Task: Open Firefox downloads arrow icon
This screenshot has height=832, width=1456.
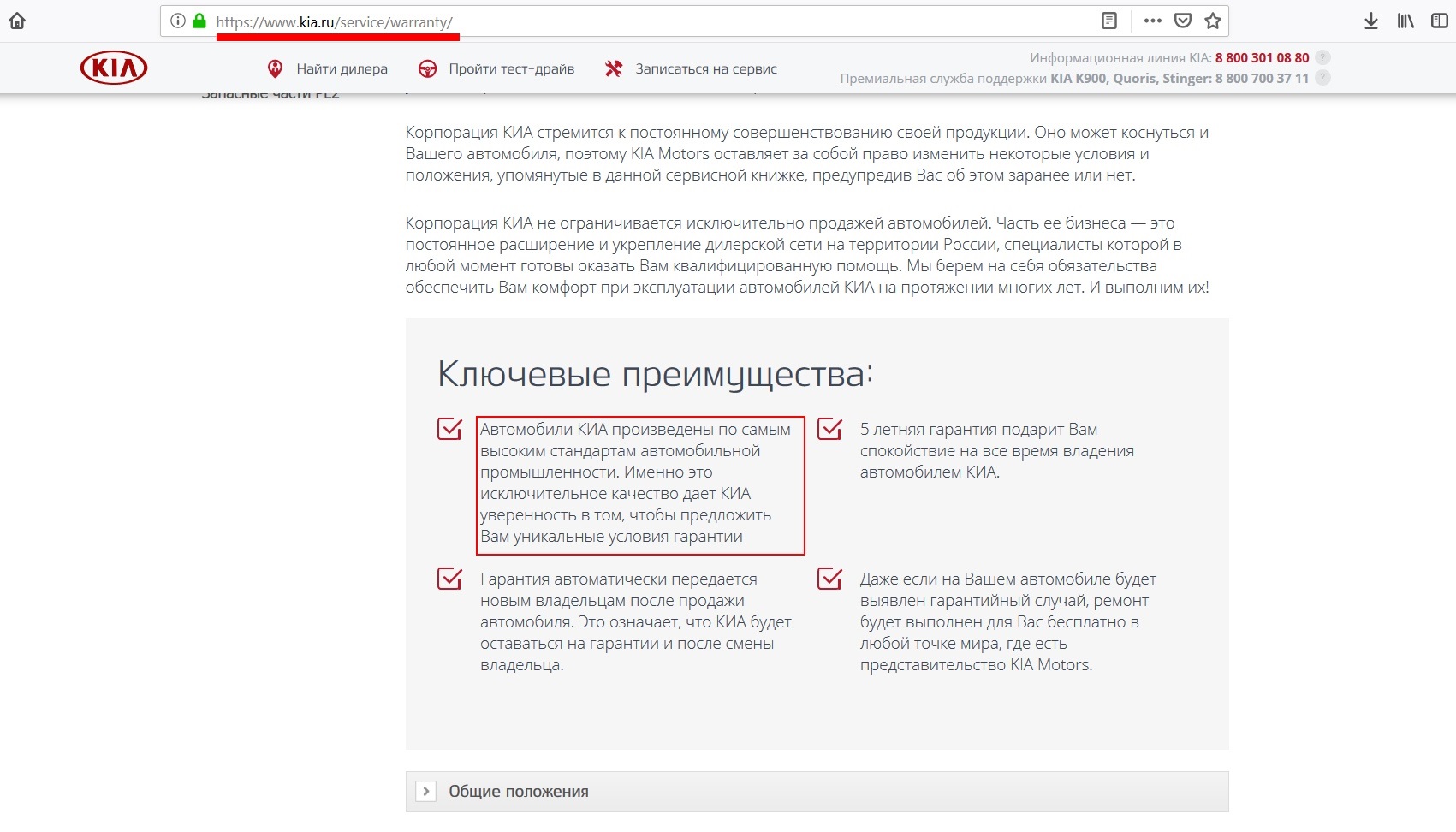Action: (x=1370, y=21)
